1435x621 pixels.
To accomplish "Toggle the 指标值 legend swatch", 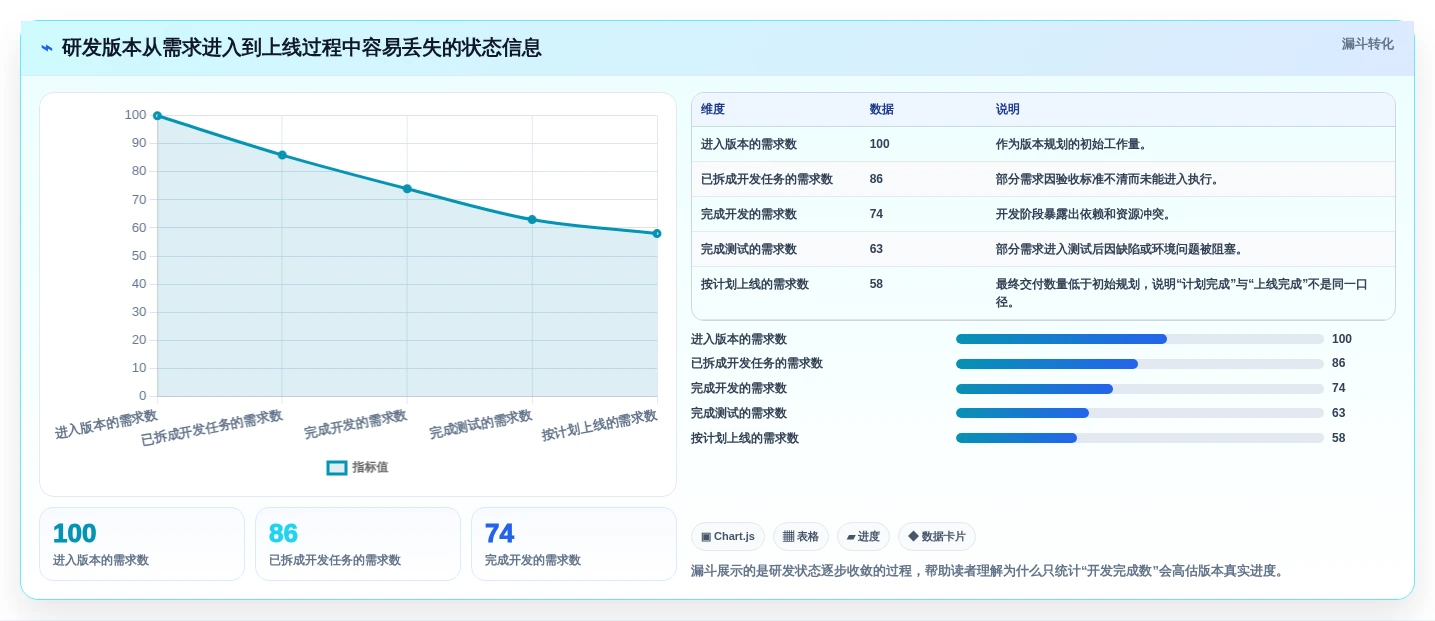I will pyautogui.click(x=337, y=467).
